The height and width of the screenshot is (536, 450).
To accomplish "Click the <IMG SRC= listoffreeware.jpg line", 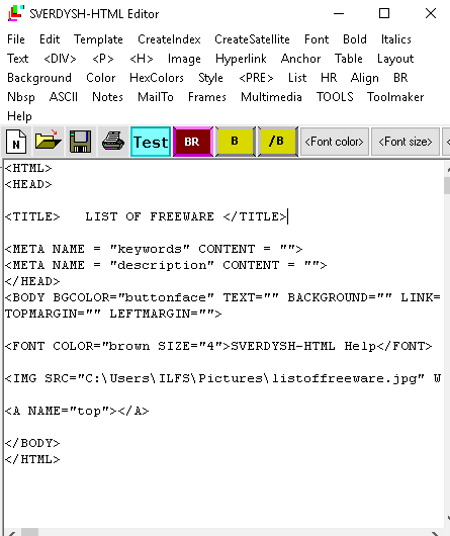I will 223,378.
